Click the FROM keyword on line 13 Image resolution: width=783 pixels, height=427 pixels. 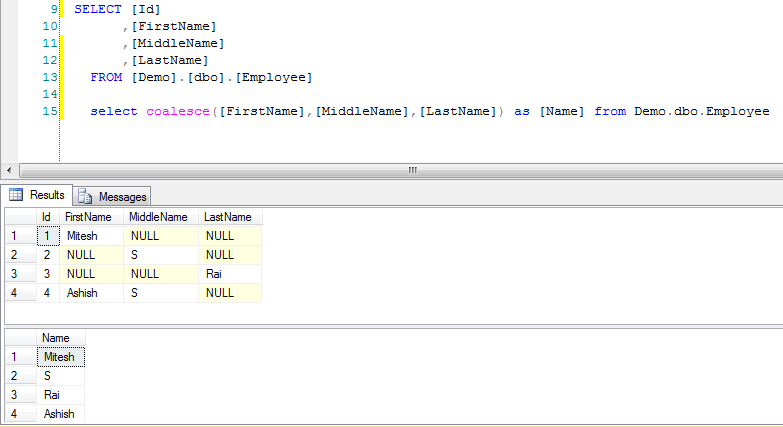pyautogui.click(x=106, y=77)
